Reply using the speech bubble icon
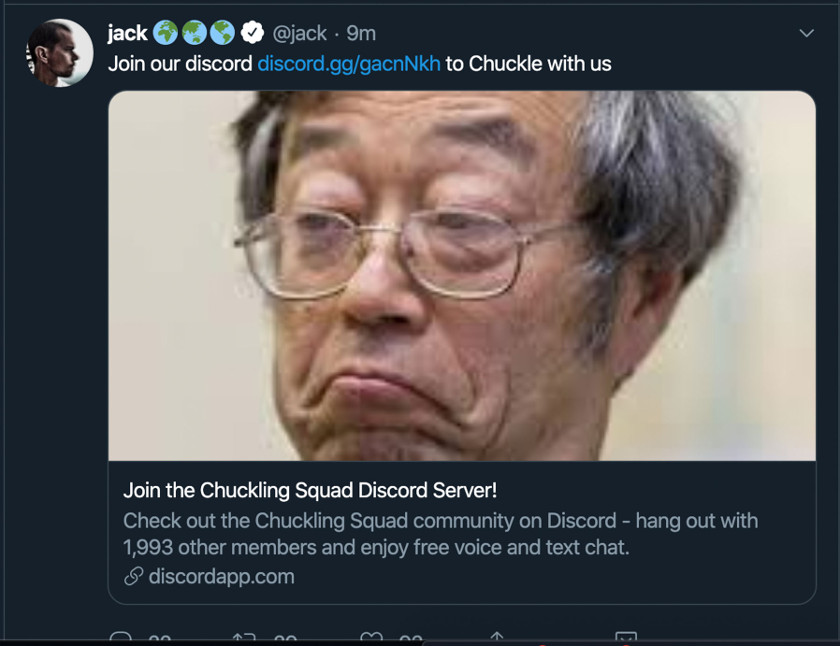The height and width of the screenshot is (646, 840). pos(121,637)
